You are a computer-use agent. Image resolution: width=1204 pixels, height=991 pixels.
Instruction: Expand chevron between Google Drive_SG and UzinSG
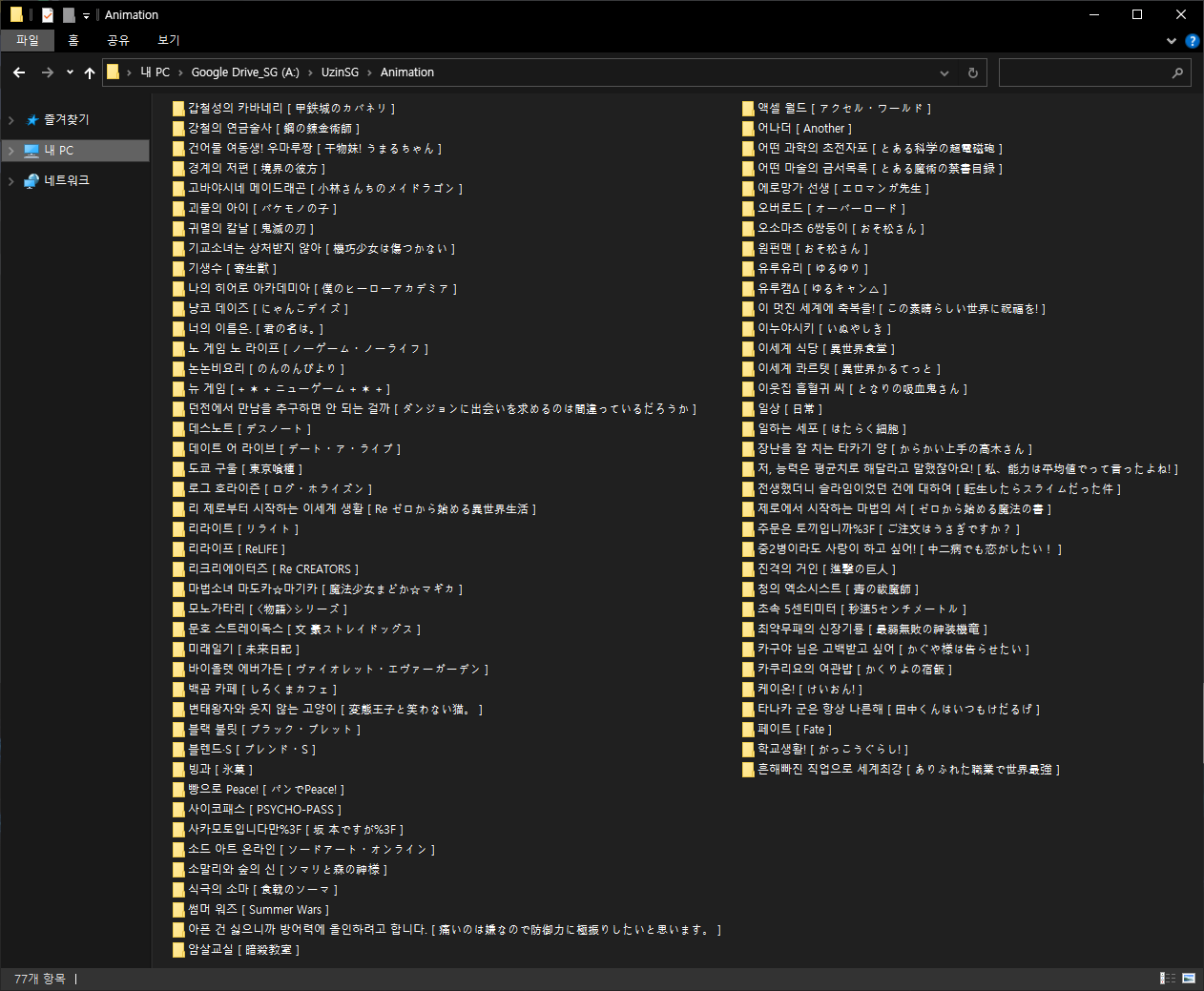click(x=310, y=72)
